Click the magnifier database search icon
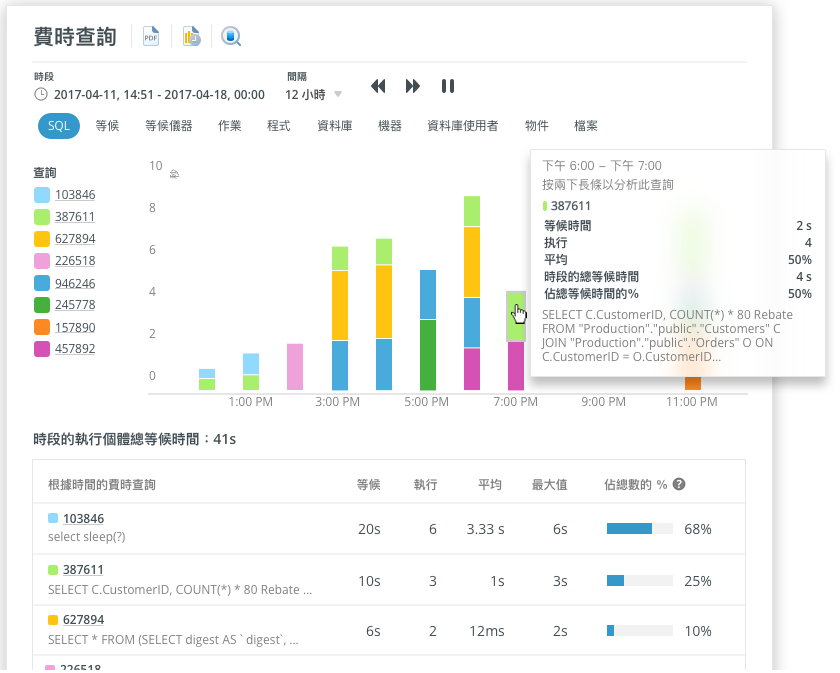Viewport: 840px width, 673px height. click(229, 34)
